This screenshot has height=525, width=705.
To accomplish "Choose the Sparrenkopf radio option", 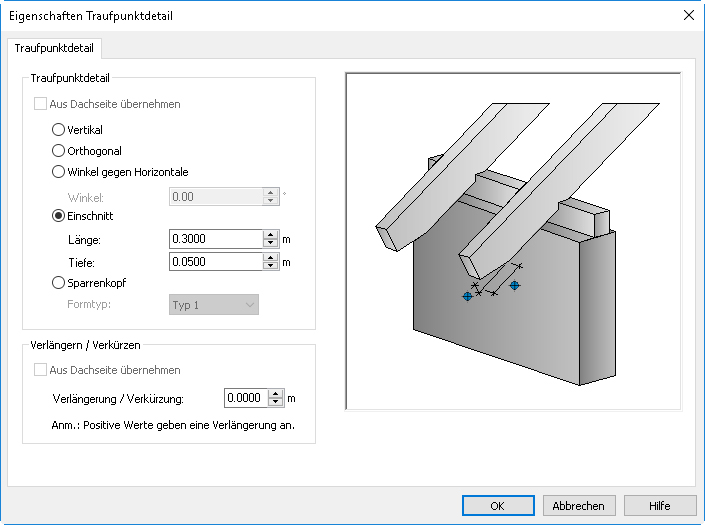I will [89, 283].
